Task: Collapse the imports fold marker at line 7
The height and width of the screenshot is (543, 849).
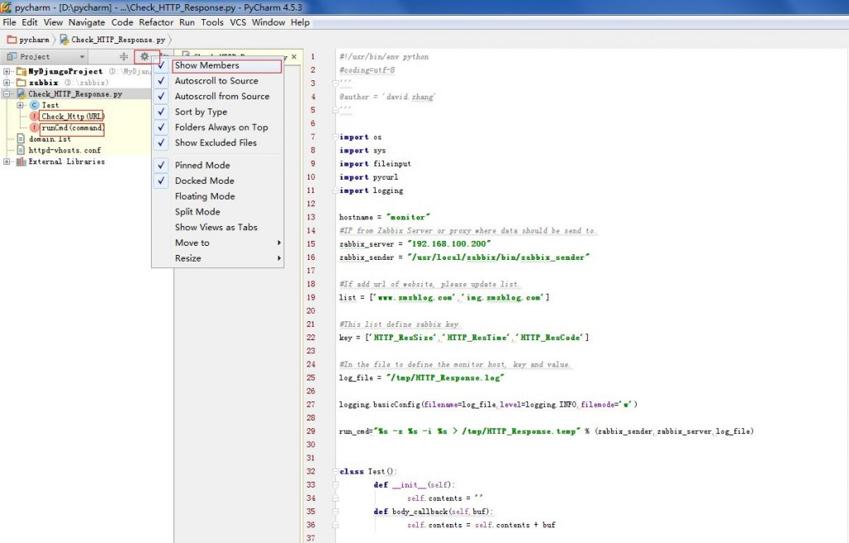Action: coord(335,137)
